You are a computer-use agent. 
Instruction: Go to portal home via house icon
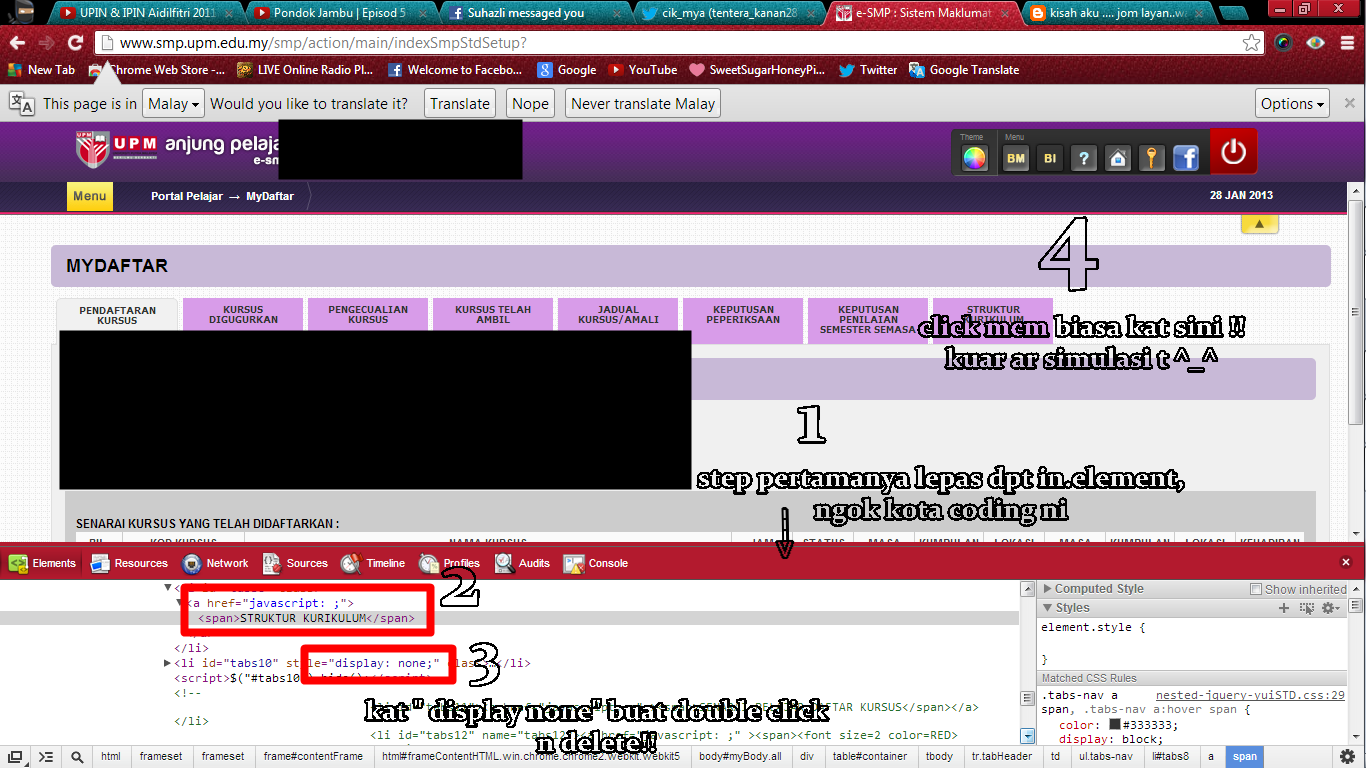pyautogui.click(x=1118, y=158)
